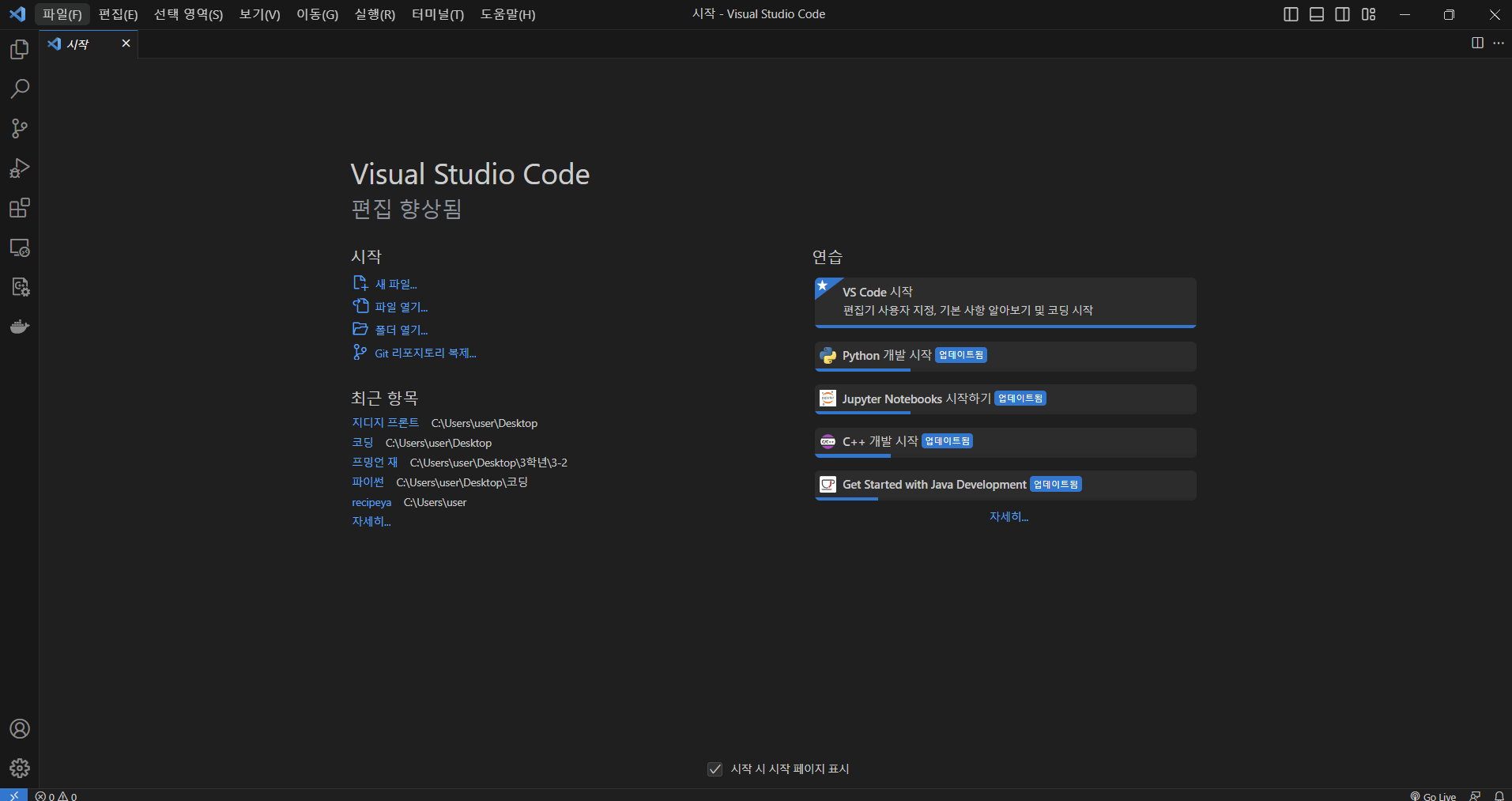Screen dimensions: 1512x801
Task: Open recent folder 코딩
Action: pos(363,443)
